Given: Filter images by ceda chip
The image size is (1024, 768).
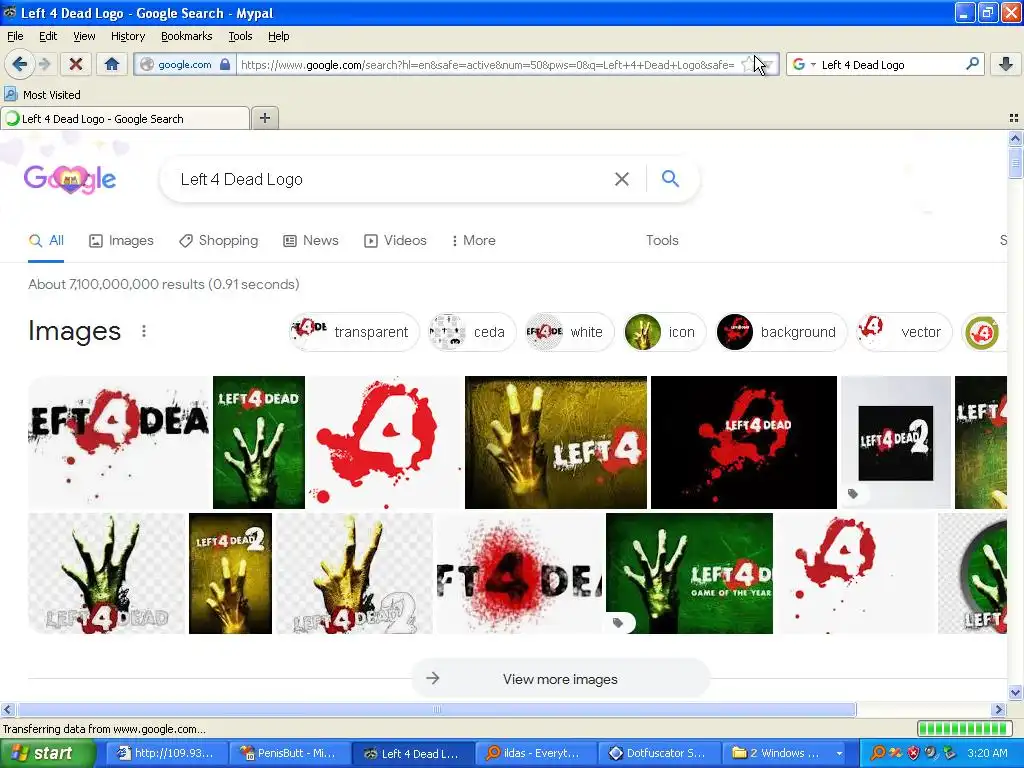Looking at the screenshot, I should tap(472, 332).
